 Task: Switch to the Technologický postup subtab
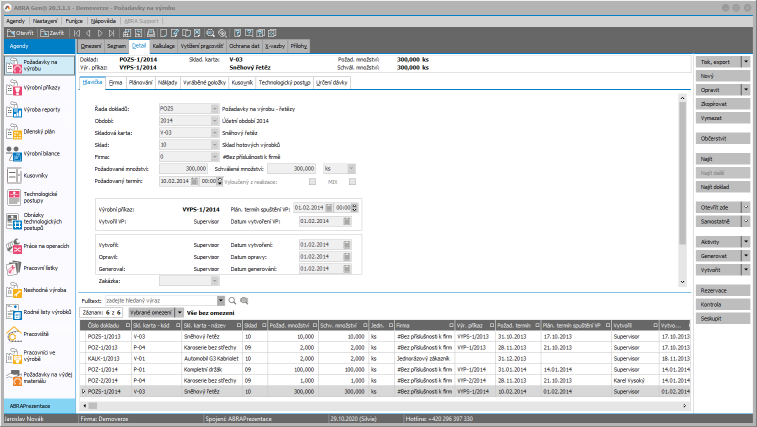click(x=284, y=83)
